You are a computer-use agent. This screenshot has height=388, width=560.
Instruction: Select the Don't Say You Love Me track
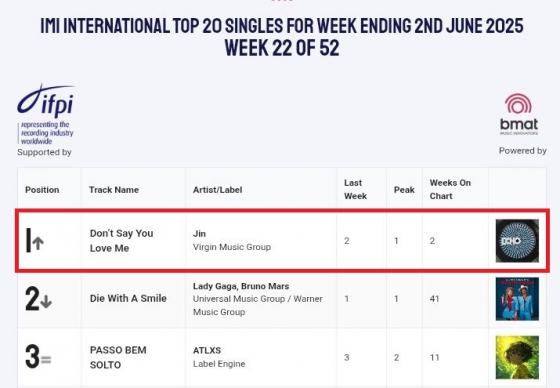(121, 241)
